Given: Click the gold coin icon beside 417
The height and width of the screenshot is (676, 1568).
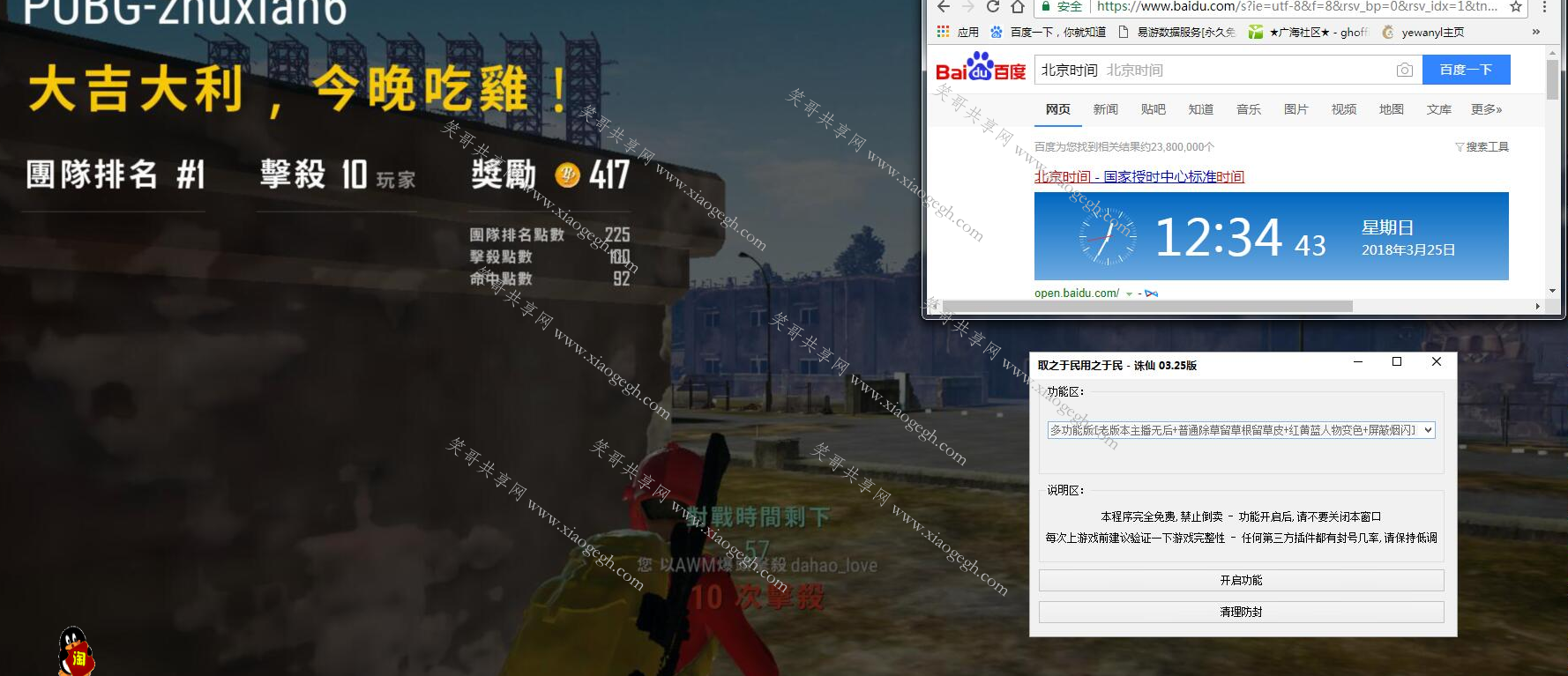Looking at the screenshot, I should click(x=567, y=175).
